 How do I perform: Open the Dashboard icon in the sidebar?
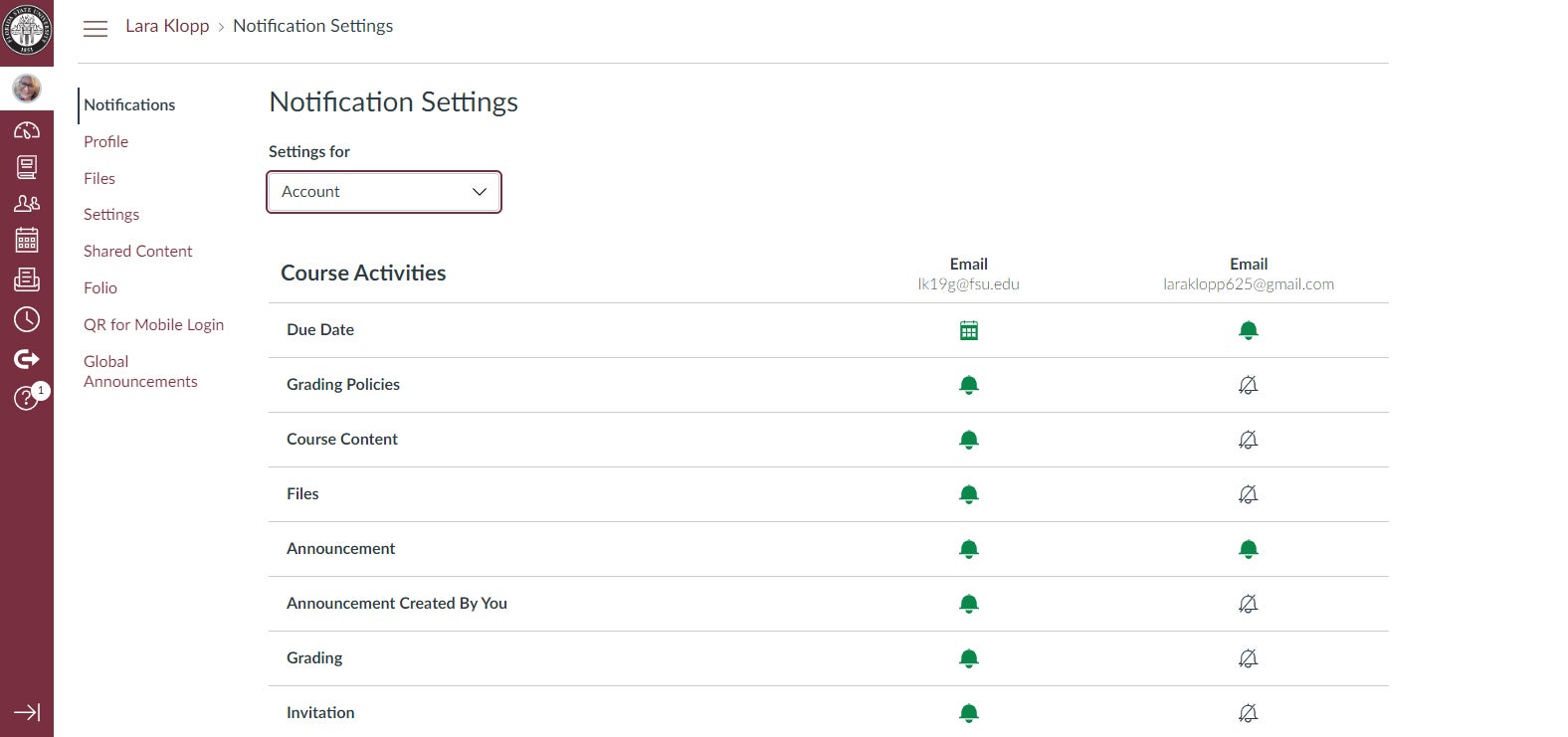pyautogui.click(x=27, y=130)
